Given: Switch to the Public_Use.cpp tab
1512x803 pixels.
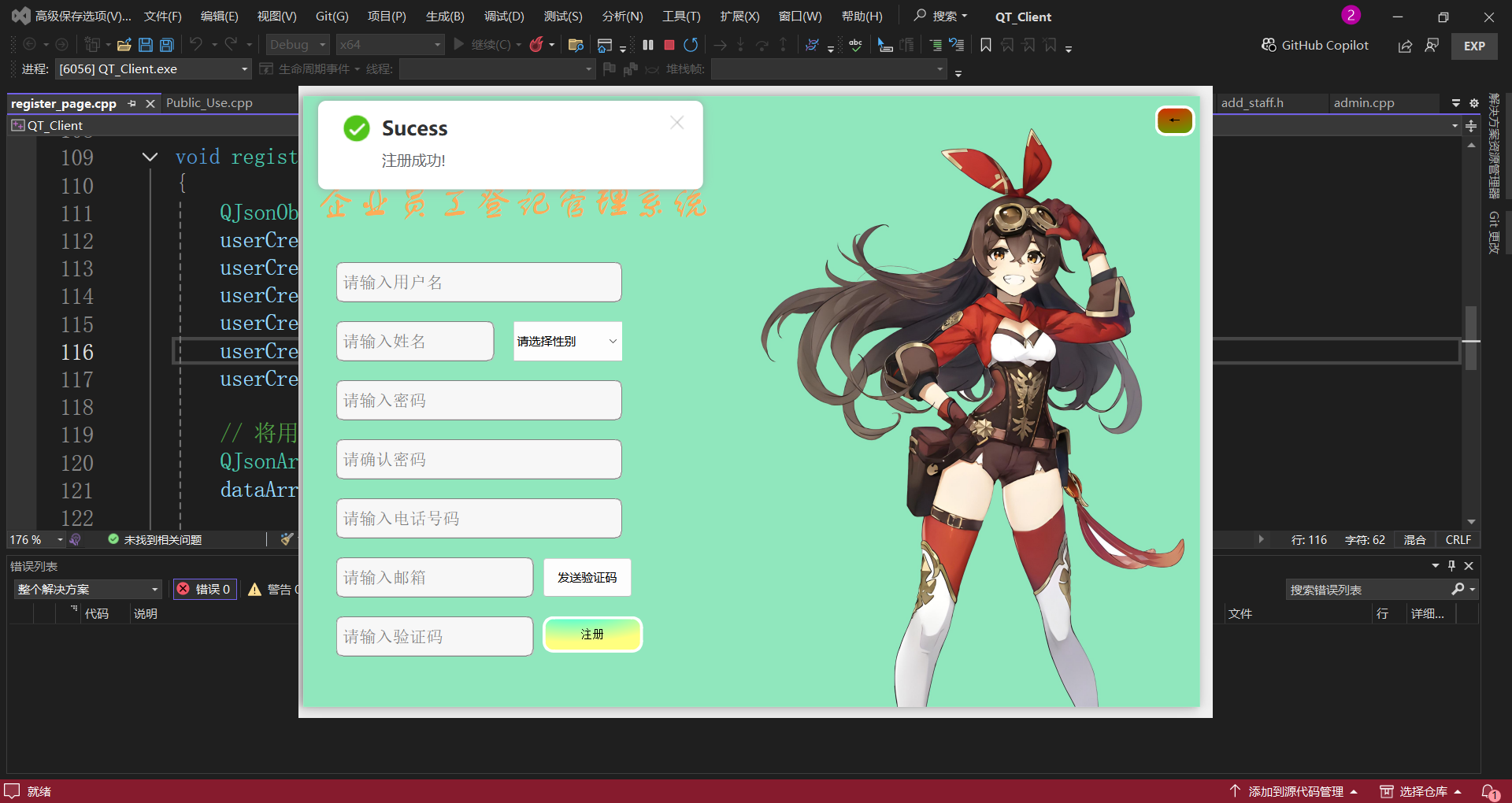Looking at the screenshot, I should coord(209,103).
